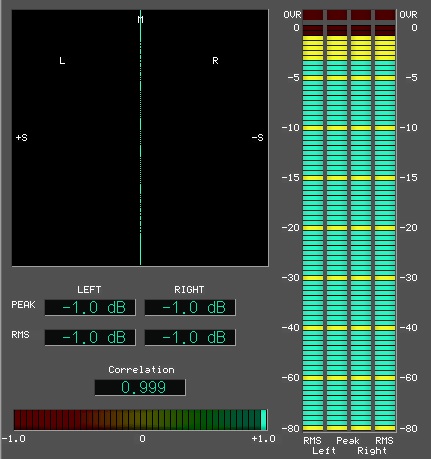The image size is (431, 459).
Task: Click the right channel RMS value readout
Action: pyautogui.click(x=190, y=337)
